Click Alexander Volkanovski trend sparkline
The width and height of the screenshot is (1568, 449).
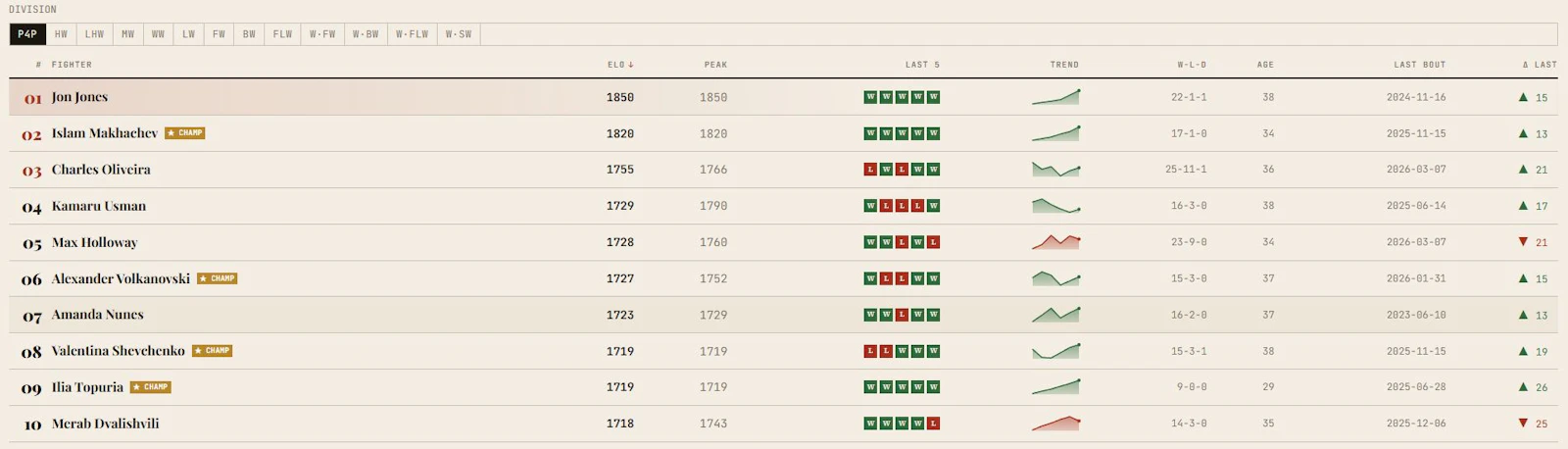tap(1055, 278)
